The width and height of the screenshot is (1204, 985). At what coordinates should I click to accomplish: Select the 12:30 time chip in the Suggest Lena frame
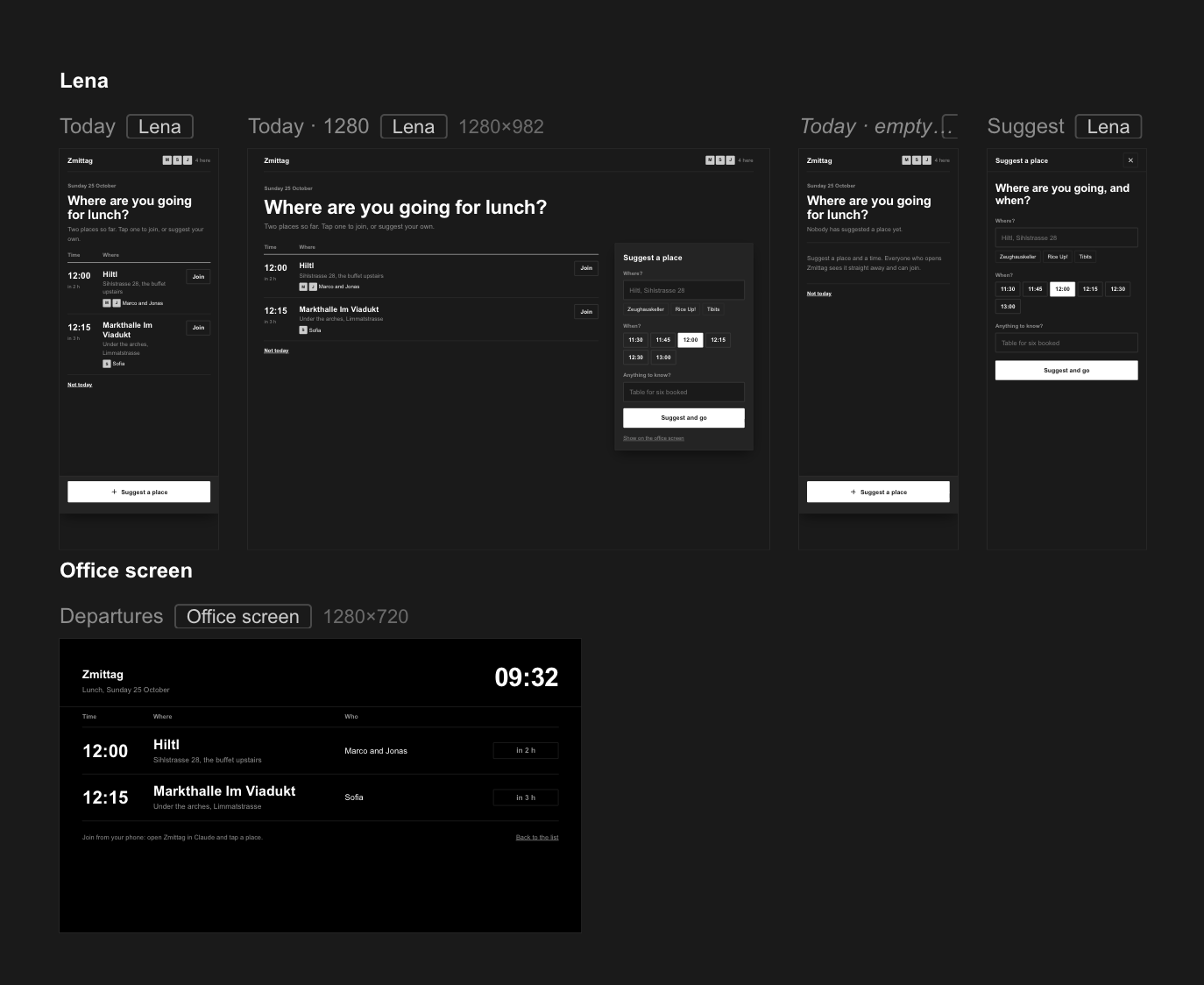coord(1117,289)
